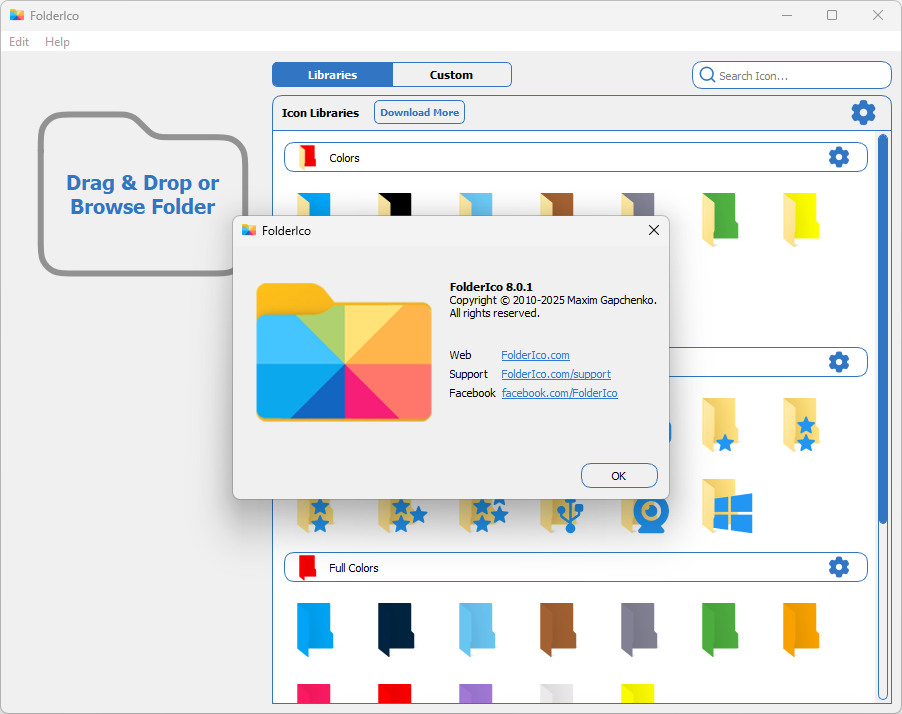The width and height of the screenshot is (902, 714).
Task: Click the Drag & Drop or Browse Folder area
Action: tap(143, 194)
